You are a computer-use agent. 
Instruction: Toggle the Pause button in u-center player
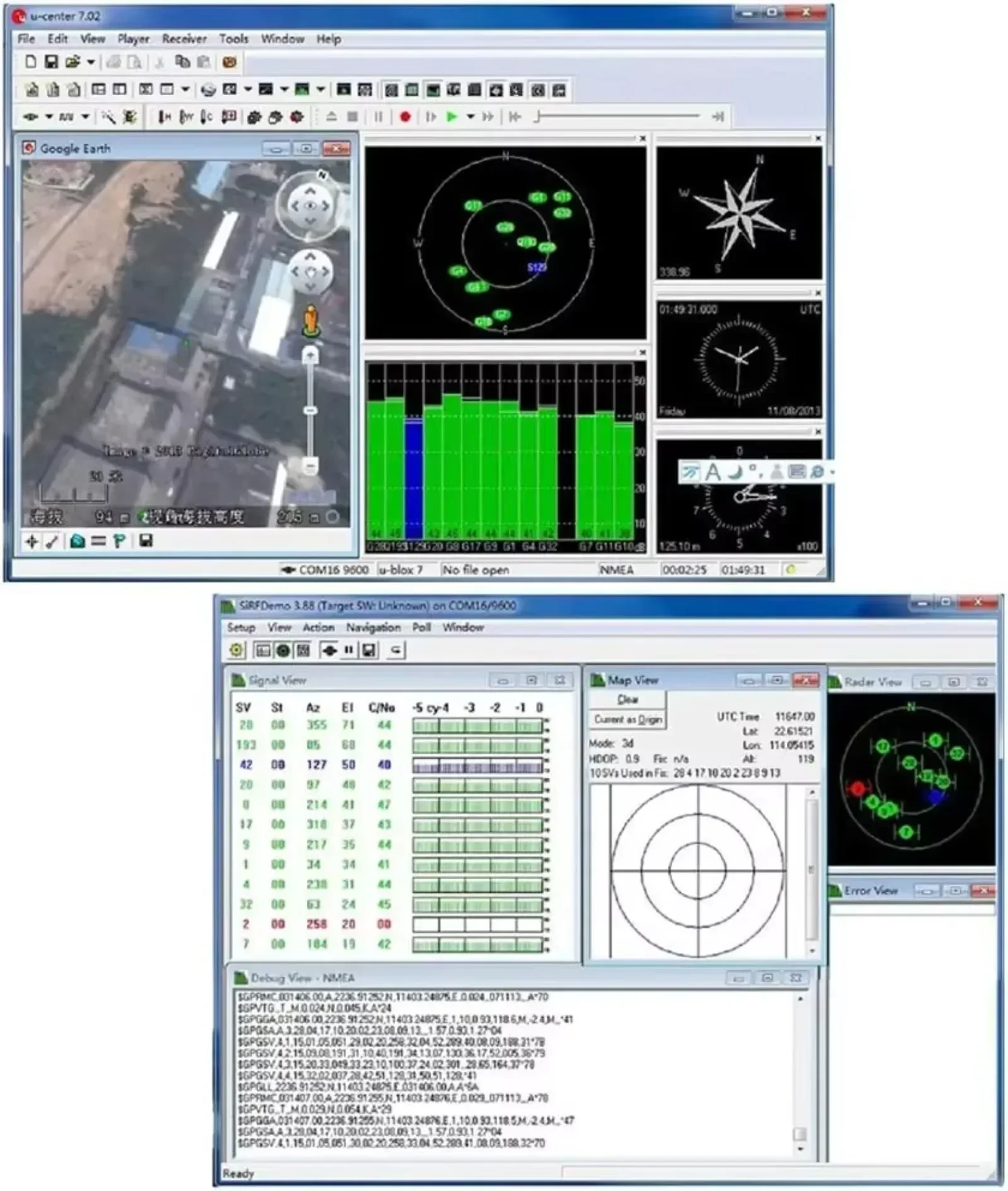379,117
